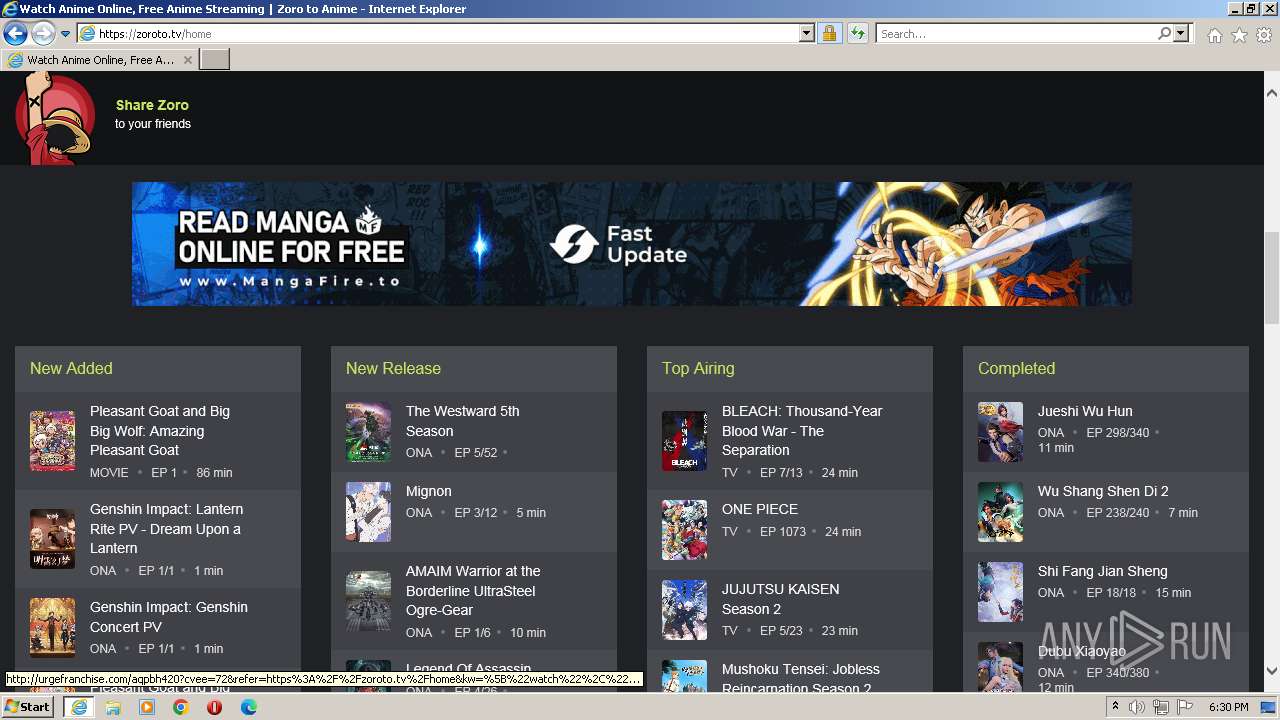Screen dimensions: 1280x720
Task: Launch Windows Media Player from taskbar
Action: (147, 707)
